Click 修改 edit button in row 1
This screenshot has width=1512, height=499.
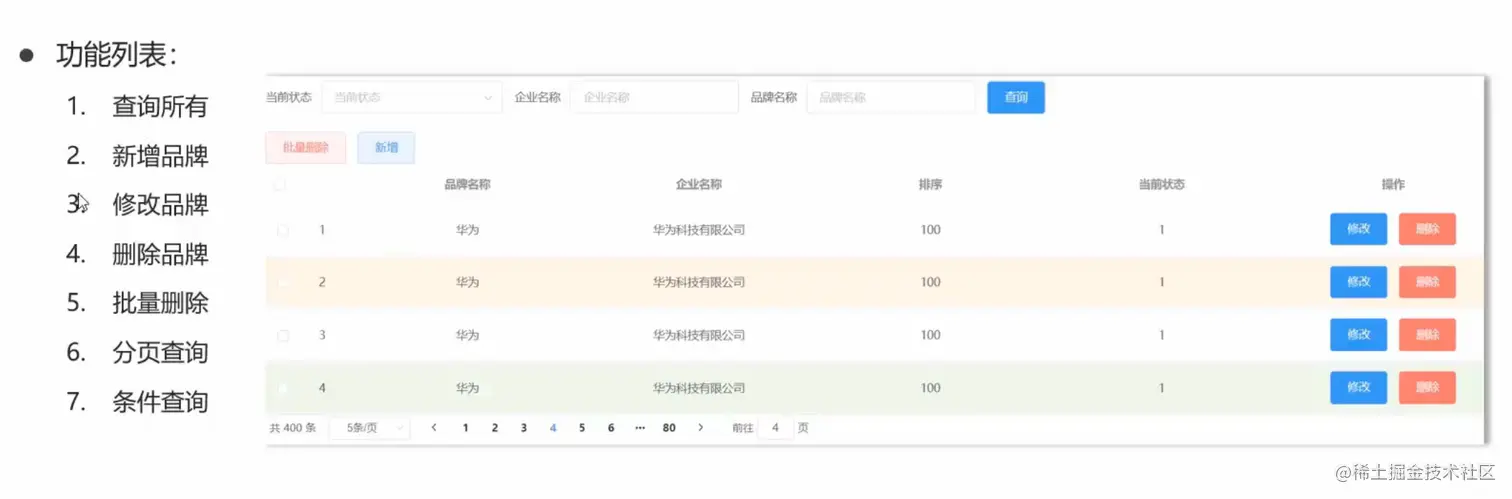point(1358,229)
